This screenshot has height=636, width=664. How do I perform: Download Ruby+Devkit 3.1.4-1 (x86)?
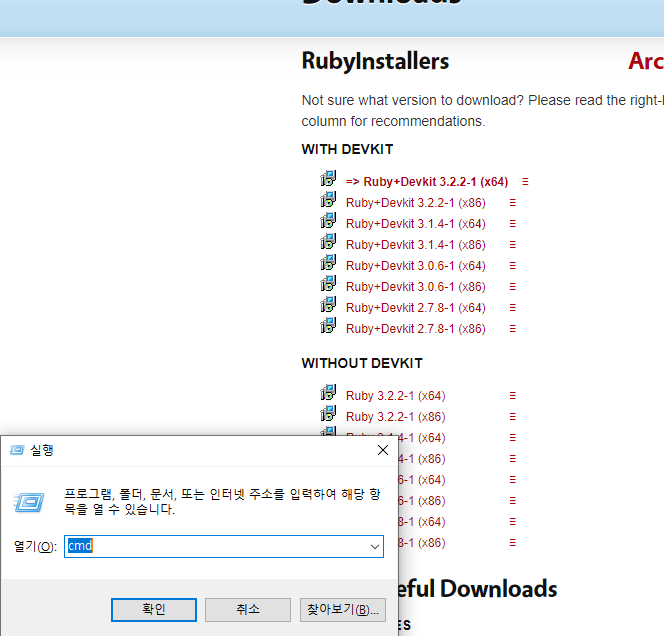415,245
